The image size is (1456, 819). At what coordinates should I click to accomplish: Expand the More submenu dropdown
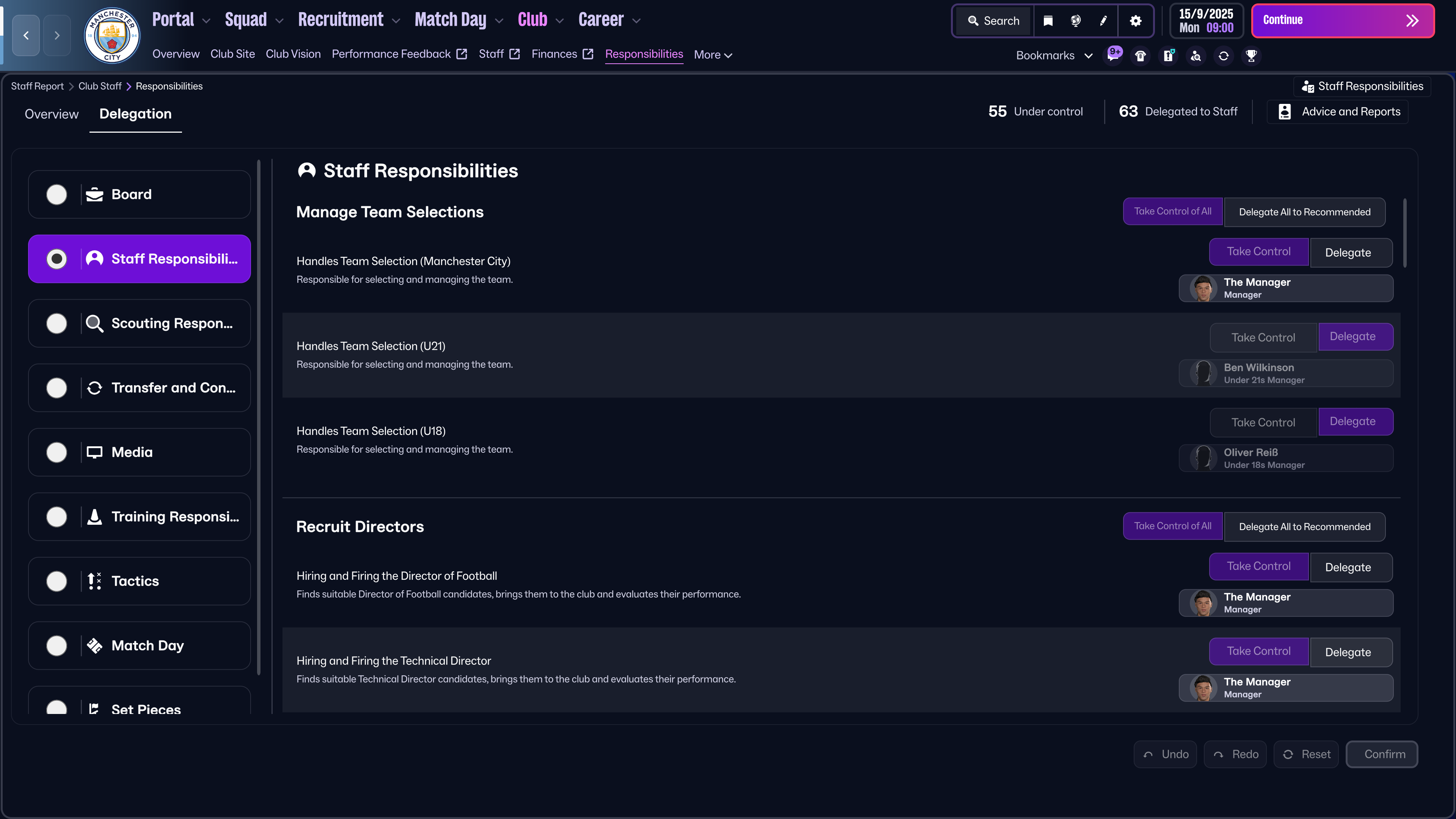pos(713,55)
